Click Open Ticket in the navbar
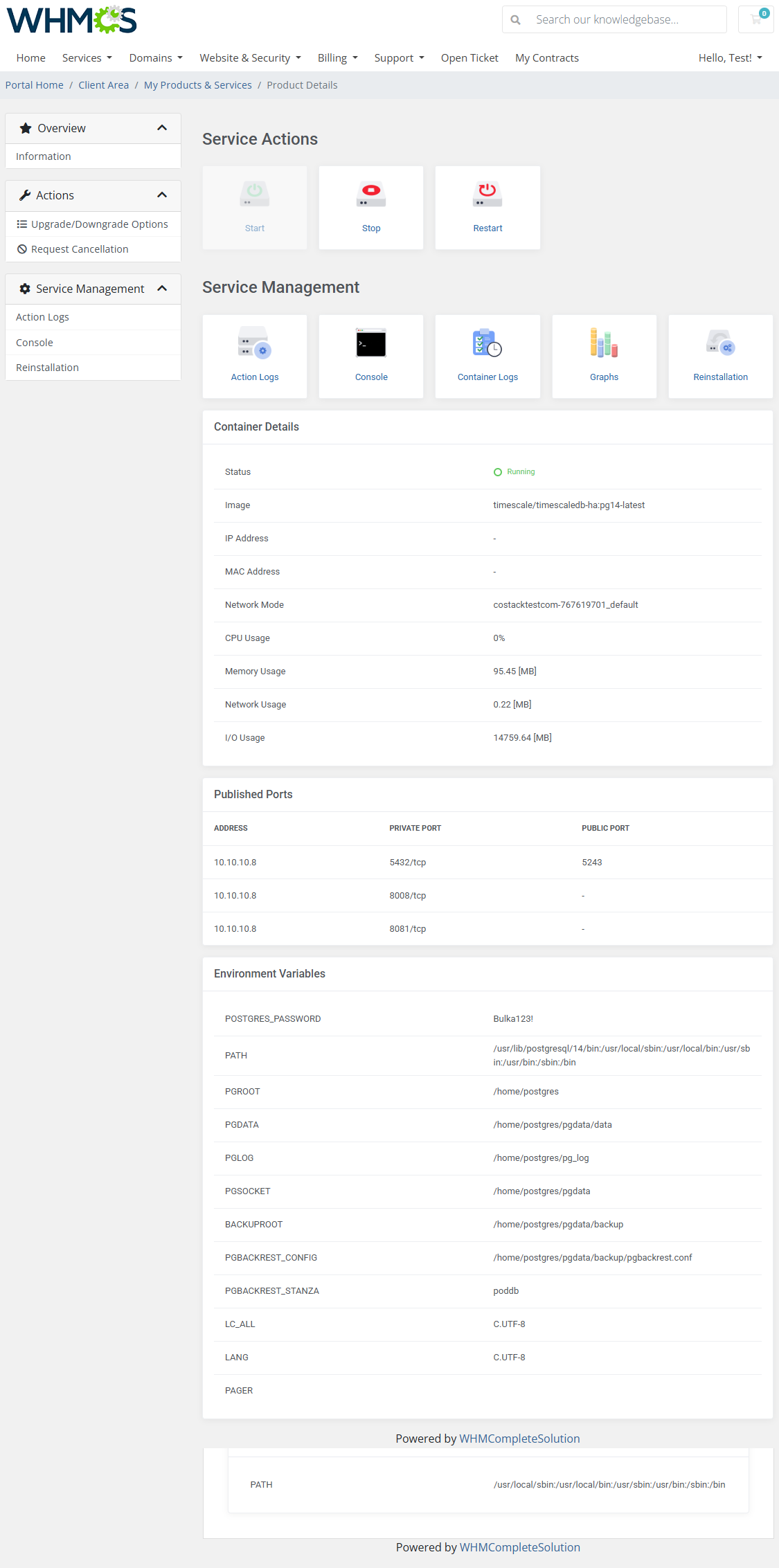 (469, 58)
